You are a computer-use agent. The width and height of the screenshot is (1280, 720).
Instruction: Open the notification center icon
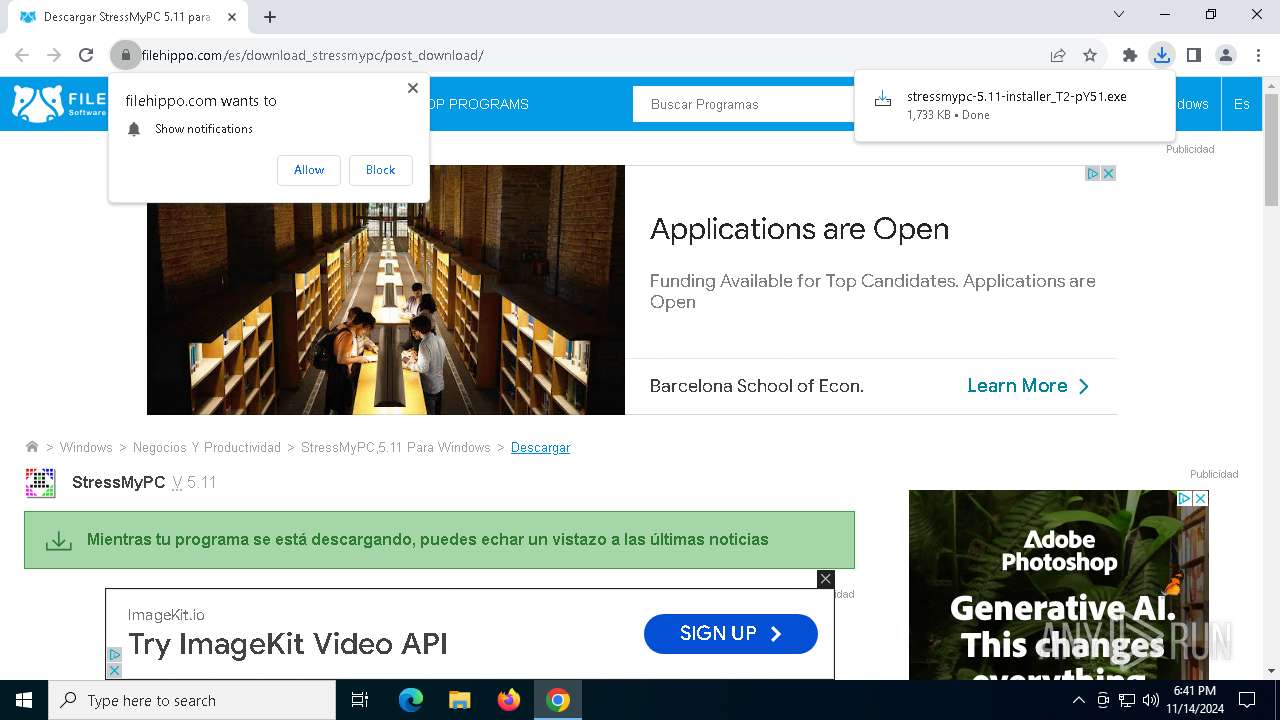pyautogui.click(x=1247, y=700)
